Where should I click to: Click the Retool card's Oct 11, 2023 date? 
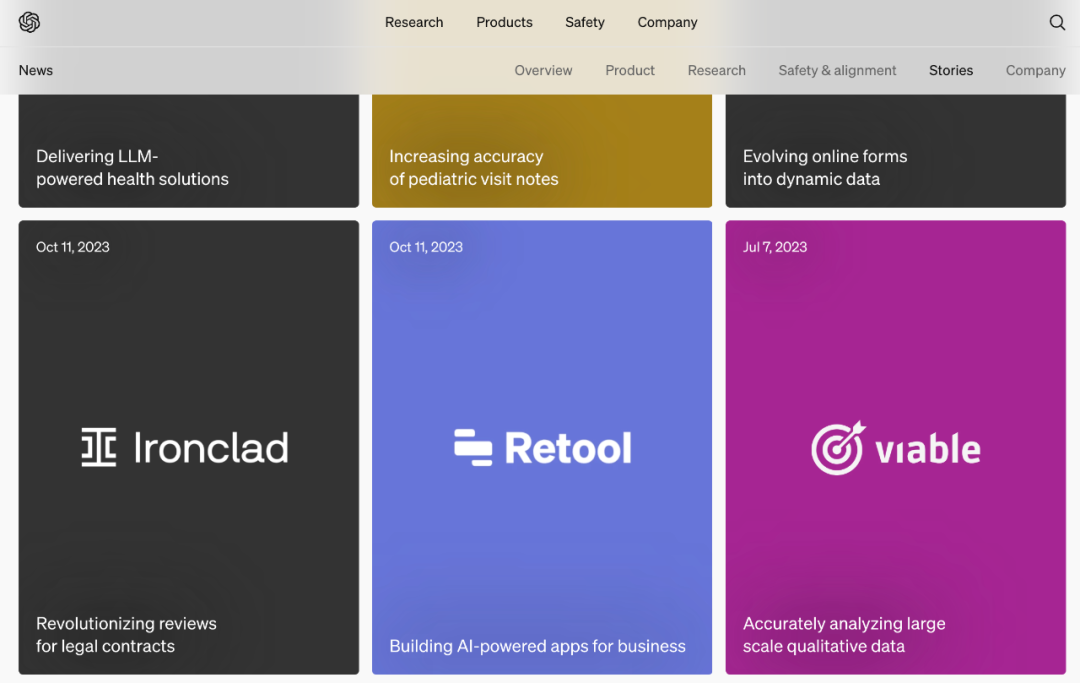coord(426,247)
